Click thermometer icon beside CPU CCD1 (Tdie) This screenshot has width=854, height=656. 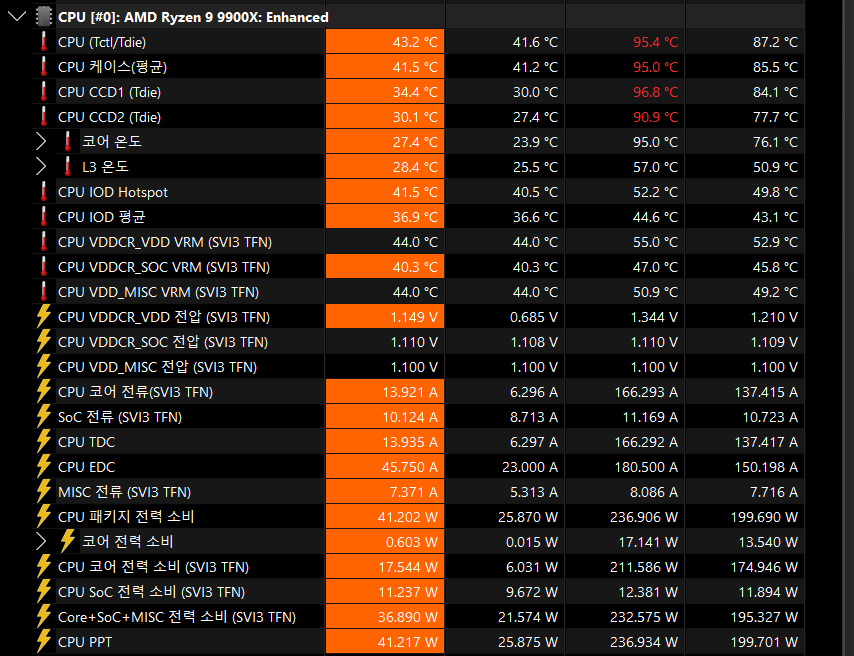tap(44, 92)
